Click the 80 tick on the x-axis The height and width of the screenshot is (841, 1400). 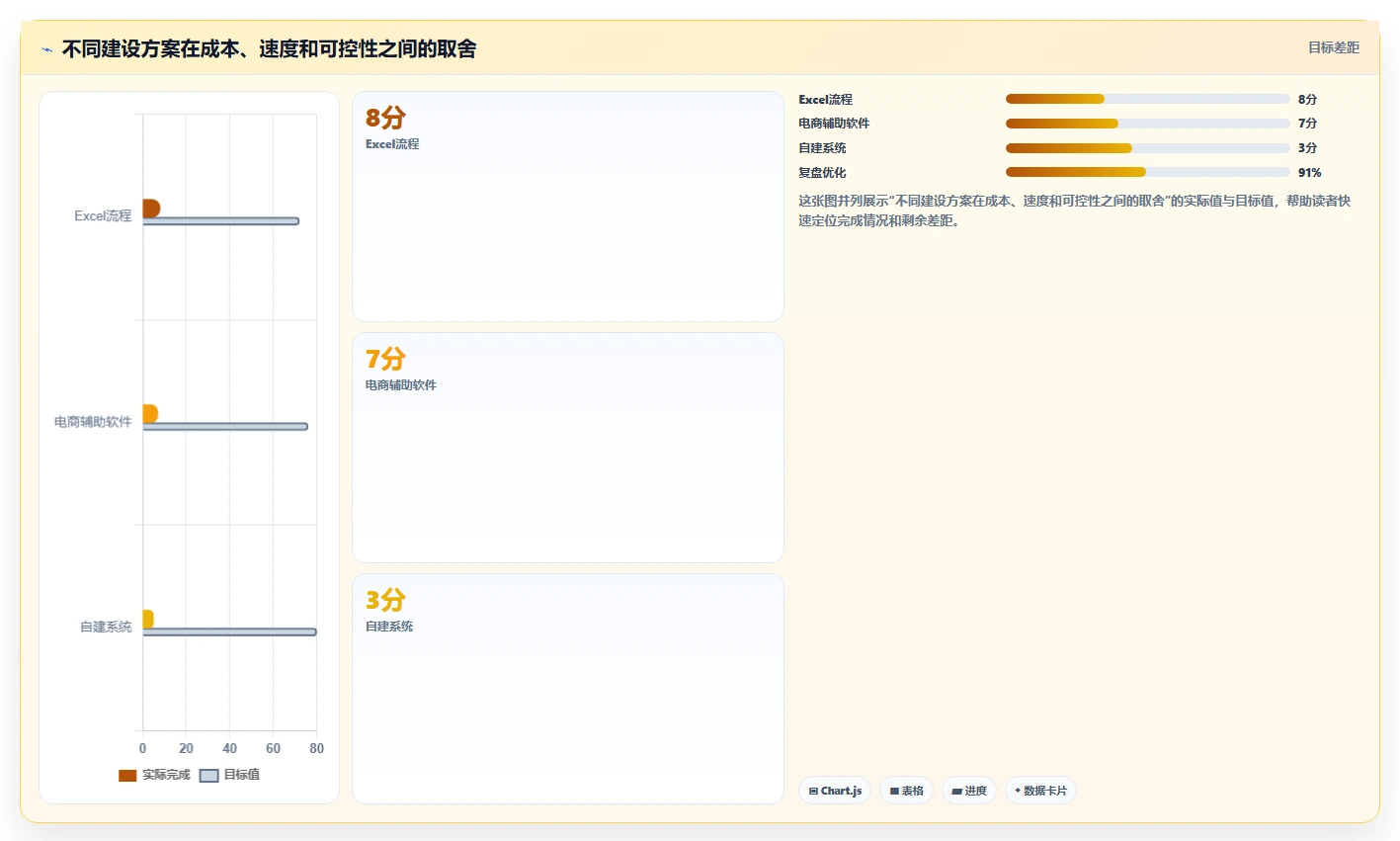316,748
